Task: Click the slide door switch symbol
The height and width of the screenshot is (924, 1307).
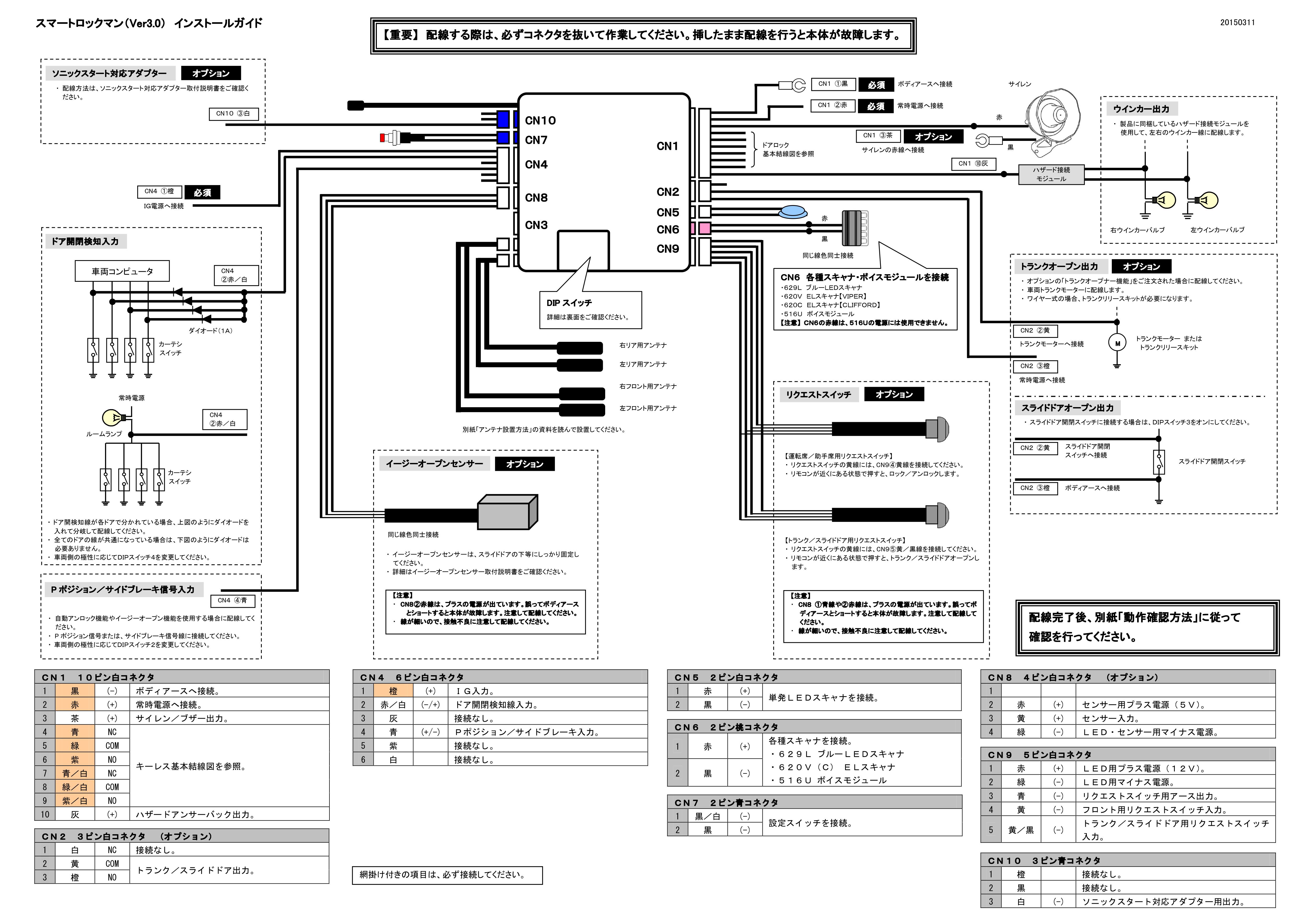Action: [x=1158, y=462]
